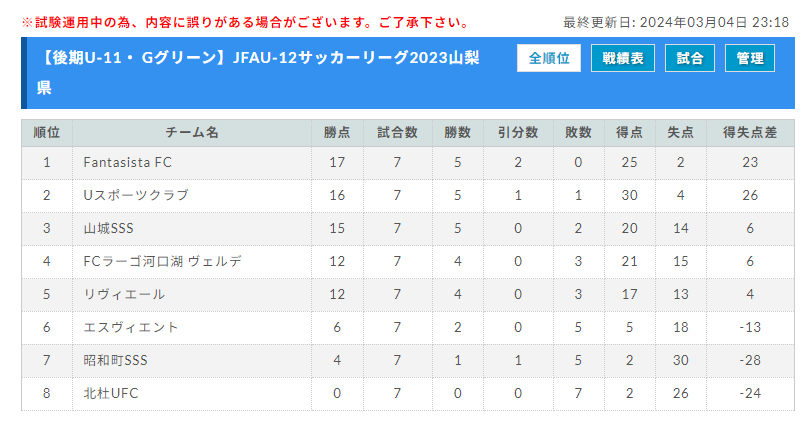The image size is (804, 423).
Task: Click the 失点 column header
Action: pos(680,133)
